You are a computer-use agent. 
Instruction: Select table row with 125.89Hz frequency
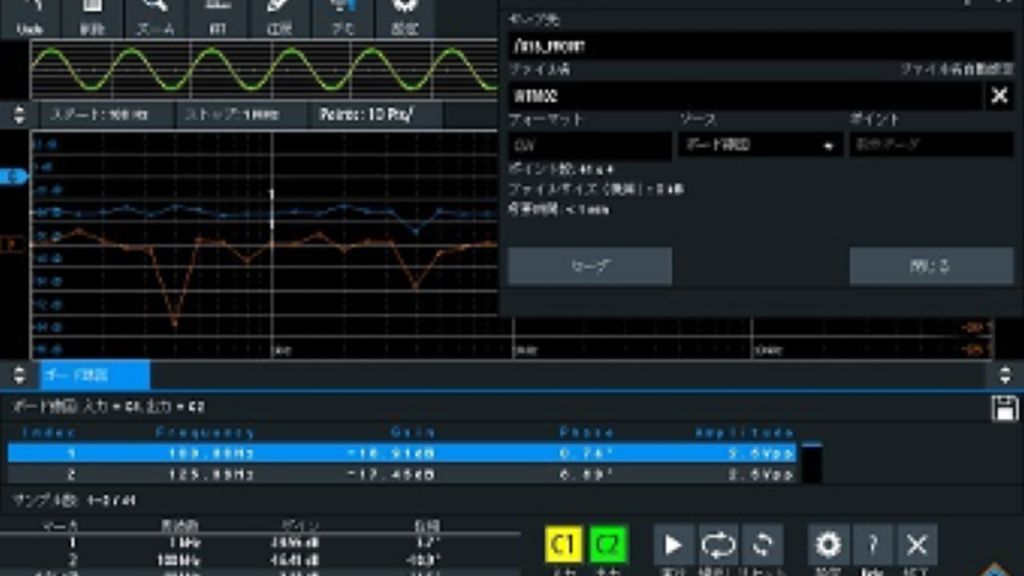(x=400, y=473)
